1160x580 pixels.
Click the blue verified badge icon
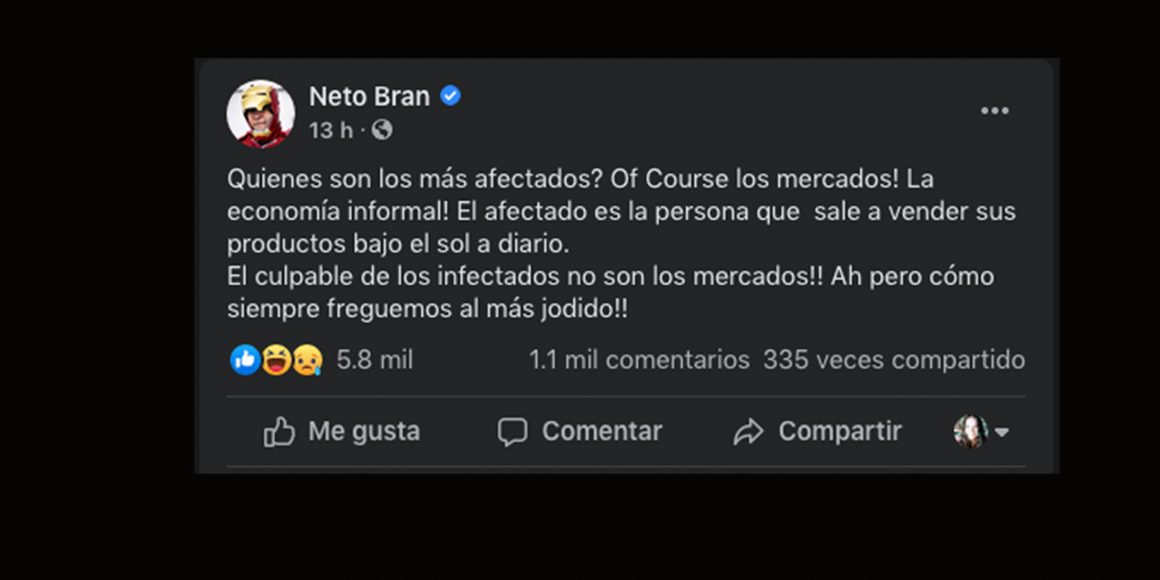pyautogui.click(x=451, y=96)
